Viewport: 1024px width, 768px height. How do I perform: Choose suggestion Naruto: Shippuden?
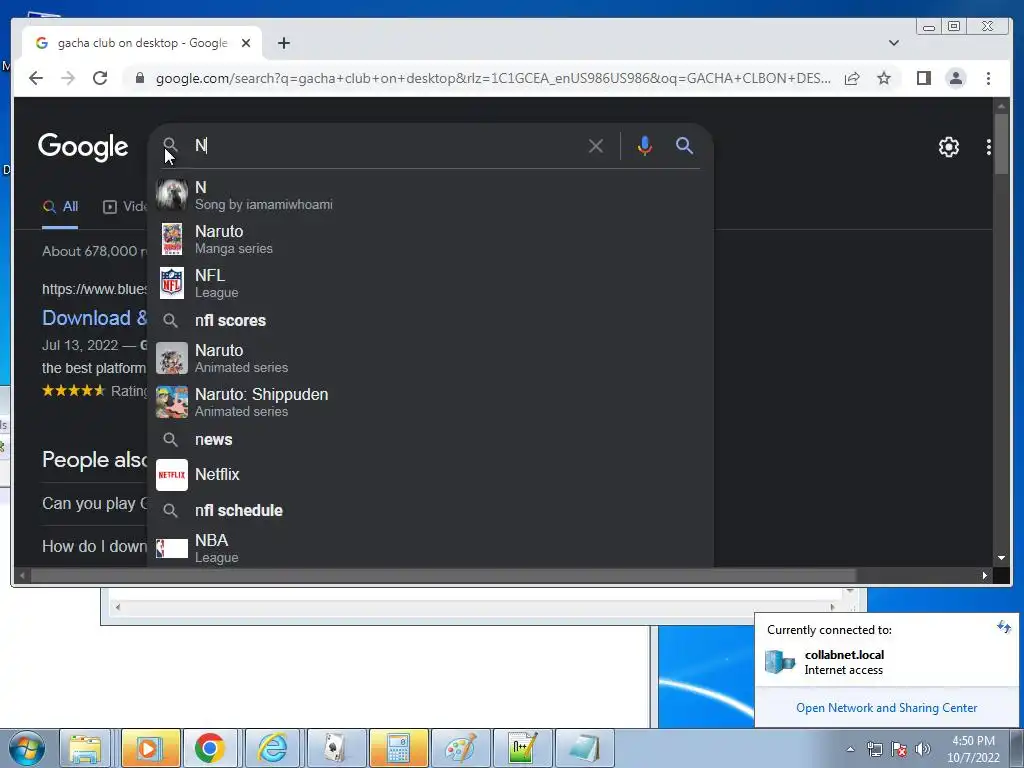click(430, 402)
